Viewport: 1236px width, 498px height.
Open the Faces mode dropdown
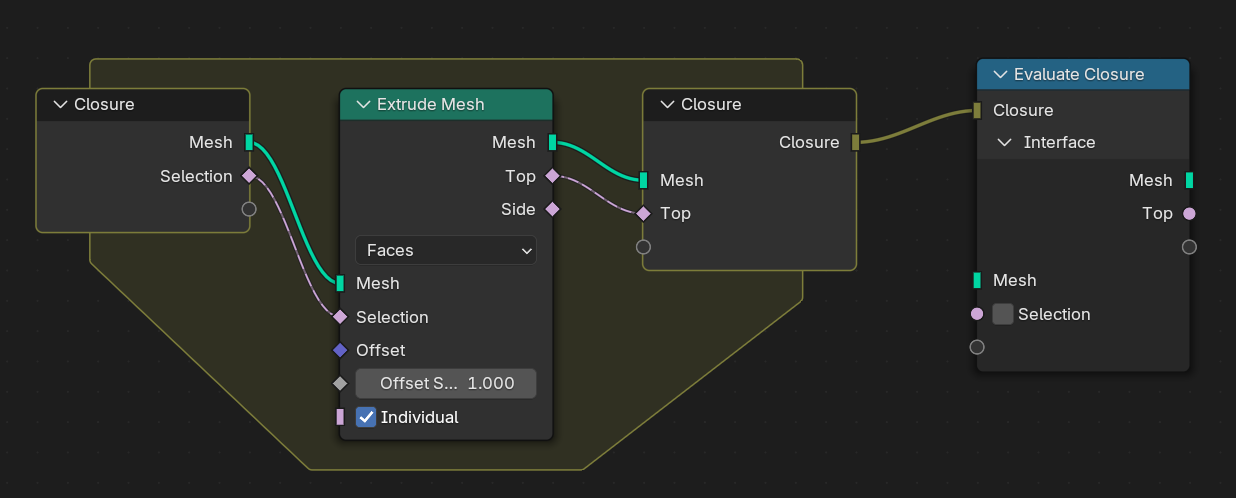[x=446, y=250]
